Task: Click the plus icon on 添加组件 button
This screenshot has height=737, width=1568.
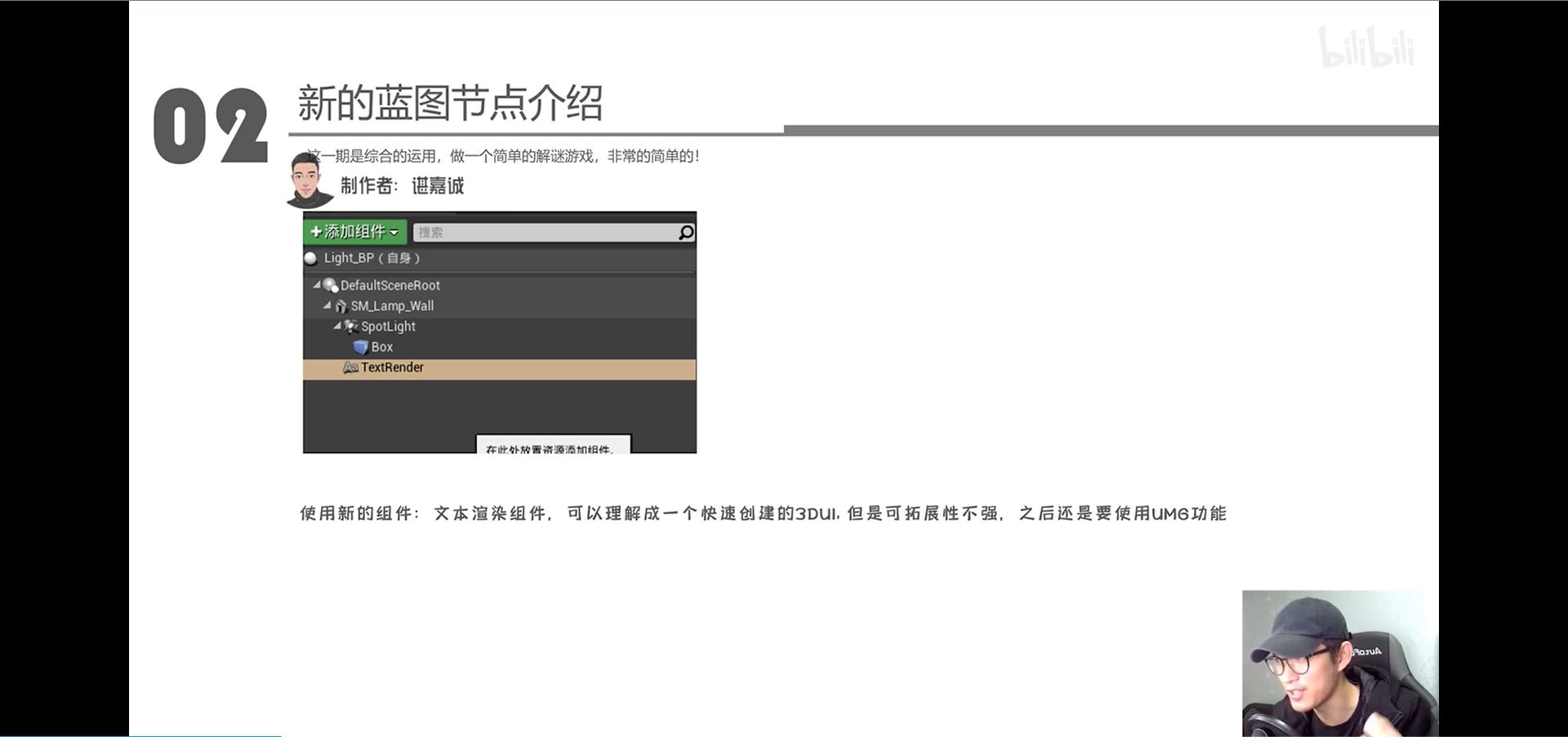Action: pos(316,232)
